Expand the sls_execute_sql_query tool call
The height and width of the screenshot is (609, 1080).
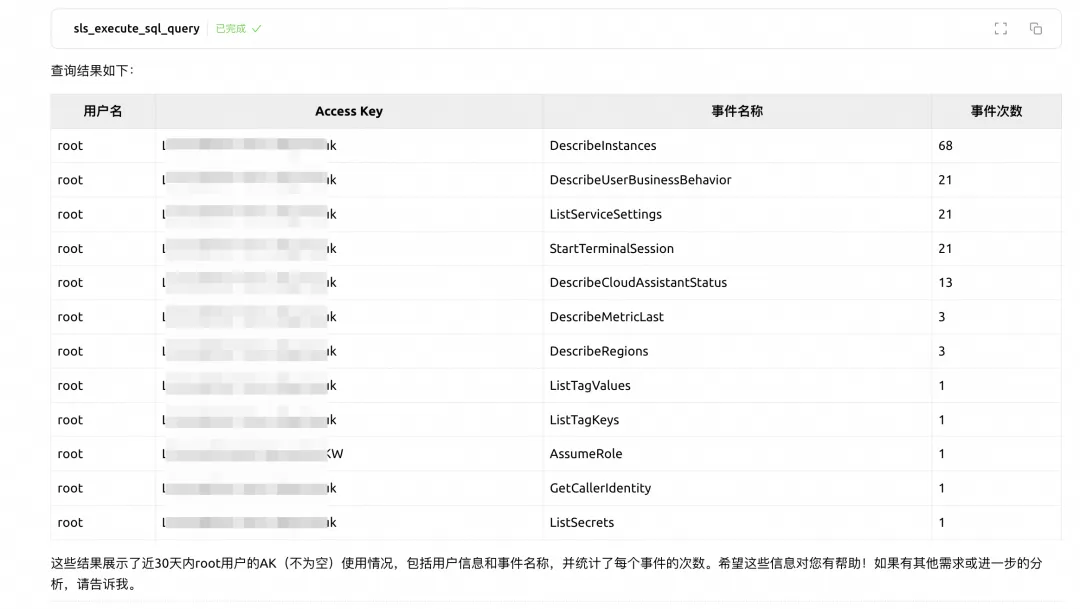(136, 29)
